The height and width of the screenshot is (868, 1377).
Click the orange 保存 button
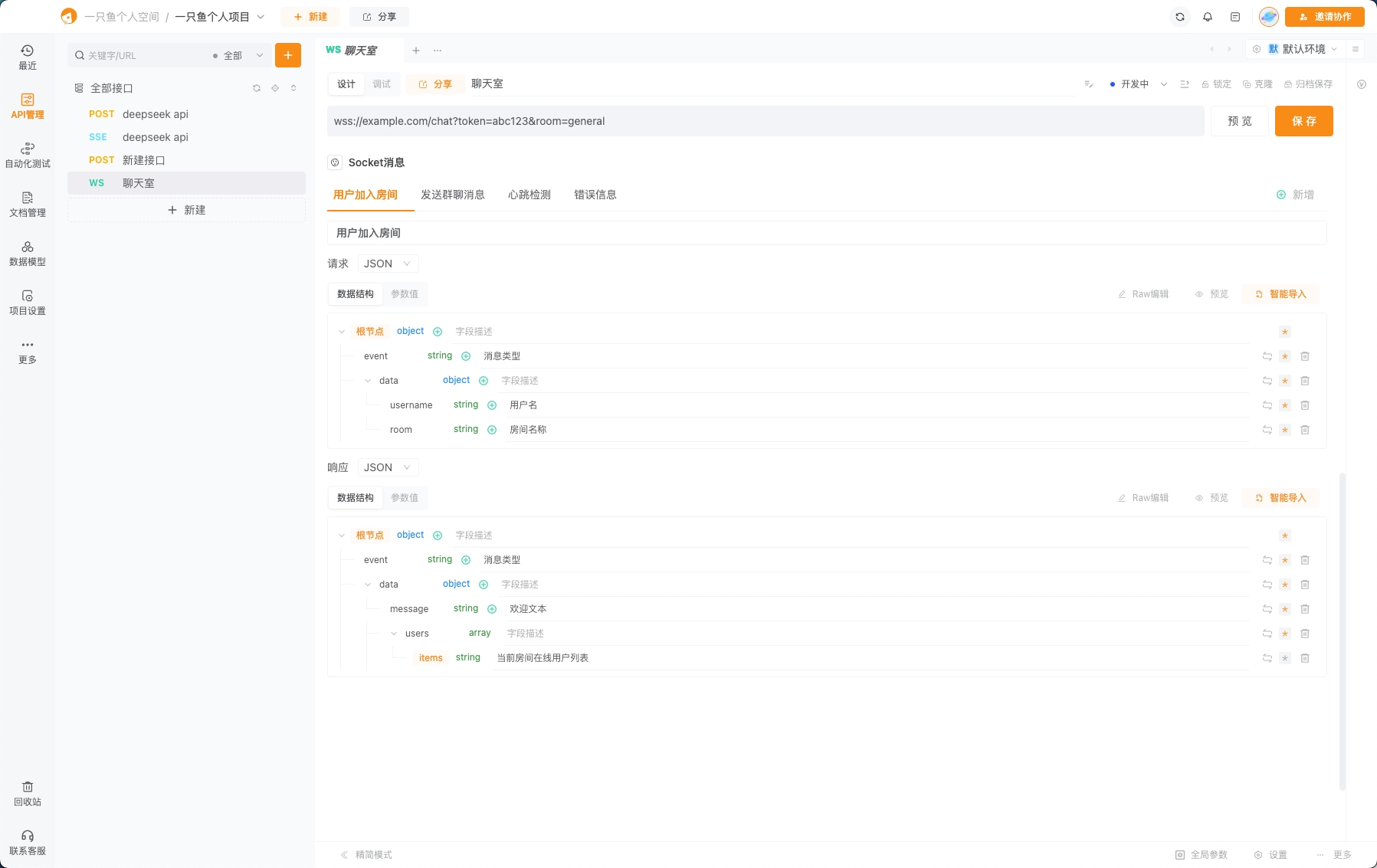pos(1304,121)
